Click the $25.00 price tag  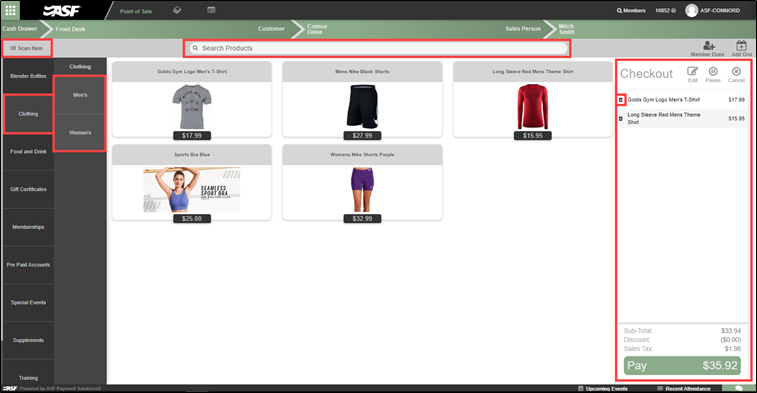click(192, 219)
